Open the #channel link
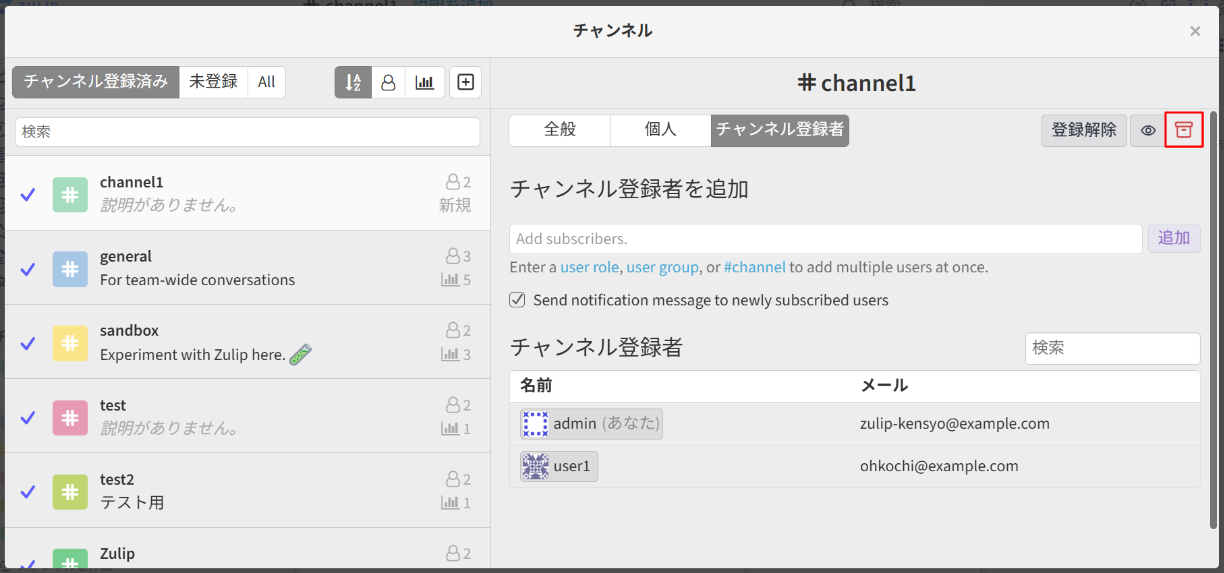The width and height of the screenshot is (1224, 573). (755, 267)
